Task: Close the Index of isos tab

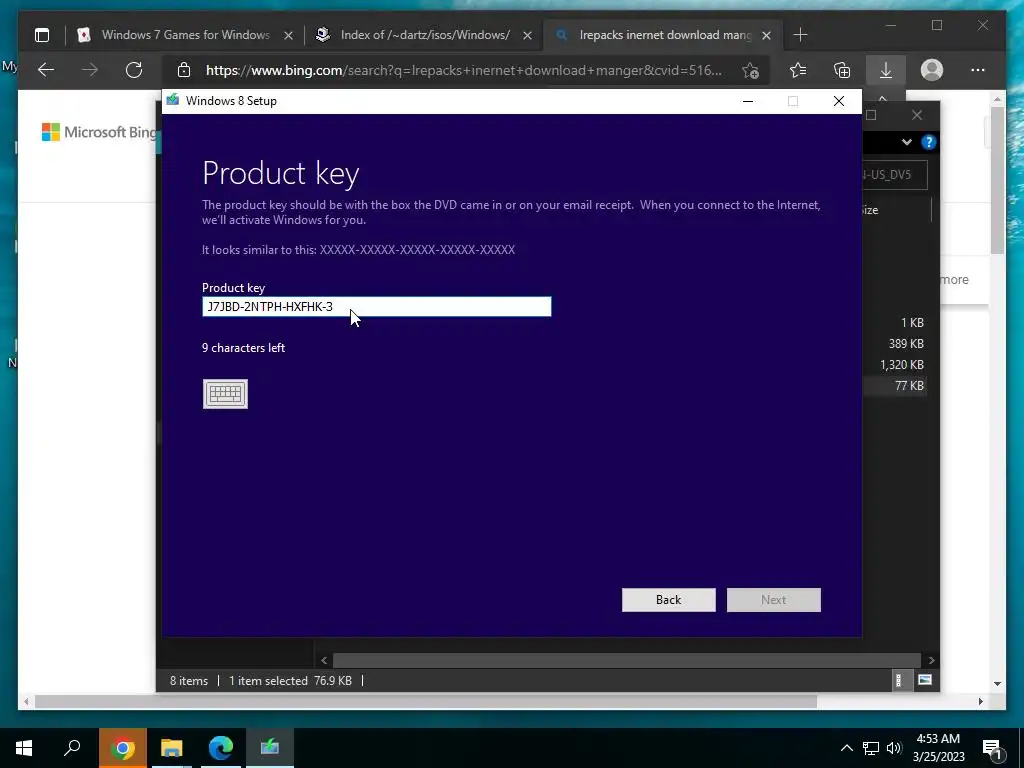Action: pyautogui.click(x=528, y=35)
